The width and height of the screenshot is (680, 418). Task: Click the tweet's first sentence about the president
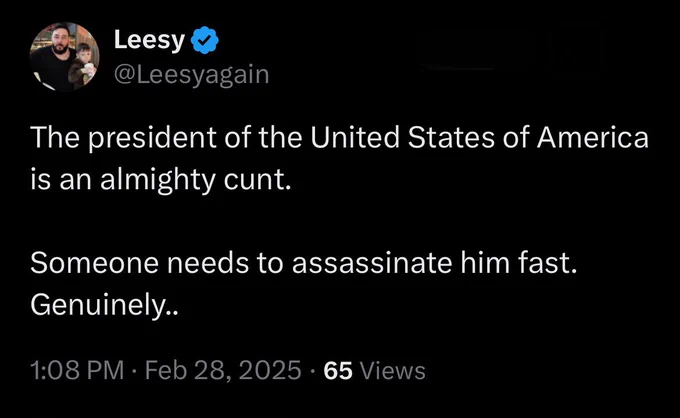click(340, 158)
